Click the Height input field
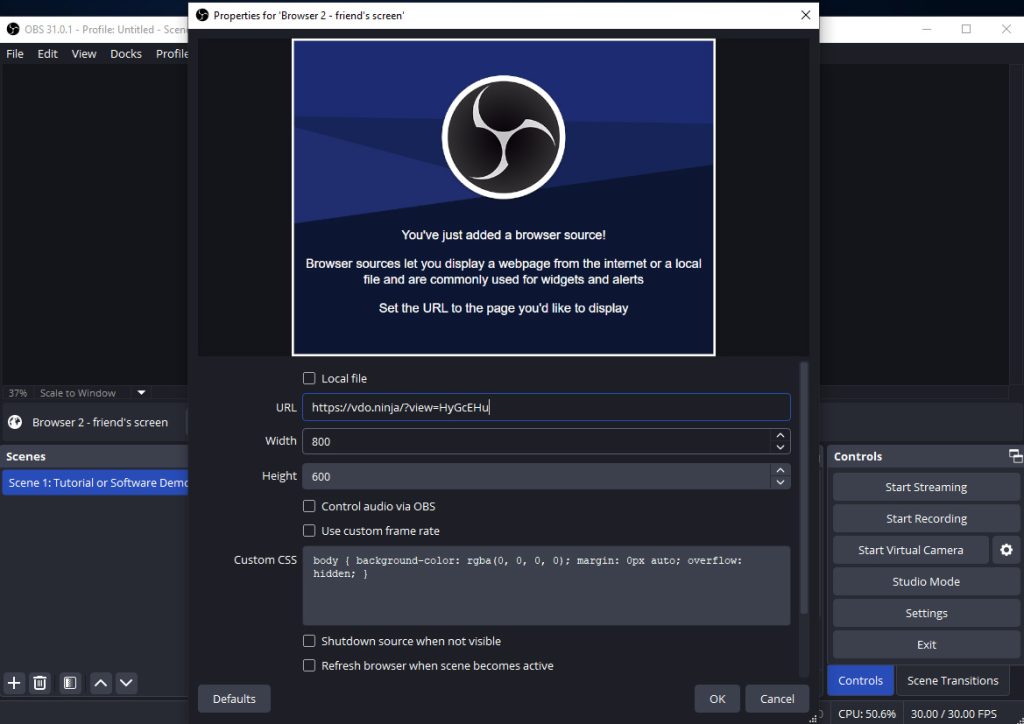1024x724 pixels. [536, 477]
